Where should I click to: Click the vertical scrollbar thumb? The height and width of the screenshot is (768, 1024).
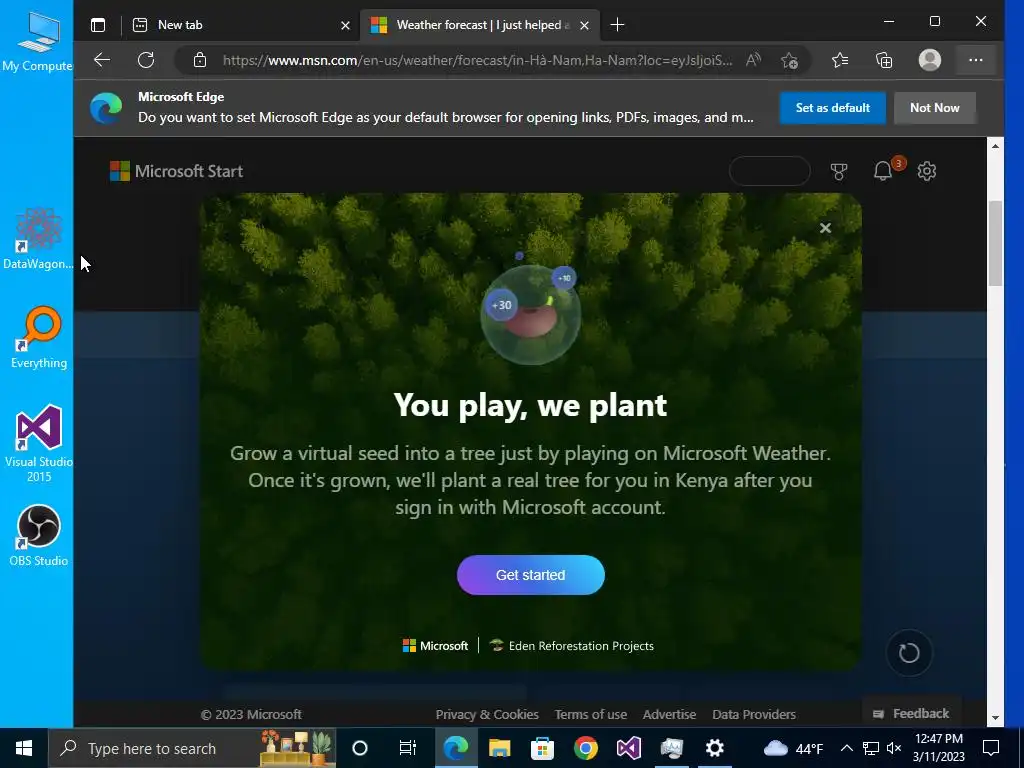point(995,243)
